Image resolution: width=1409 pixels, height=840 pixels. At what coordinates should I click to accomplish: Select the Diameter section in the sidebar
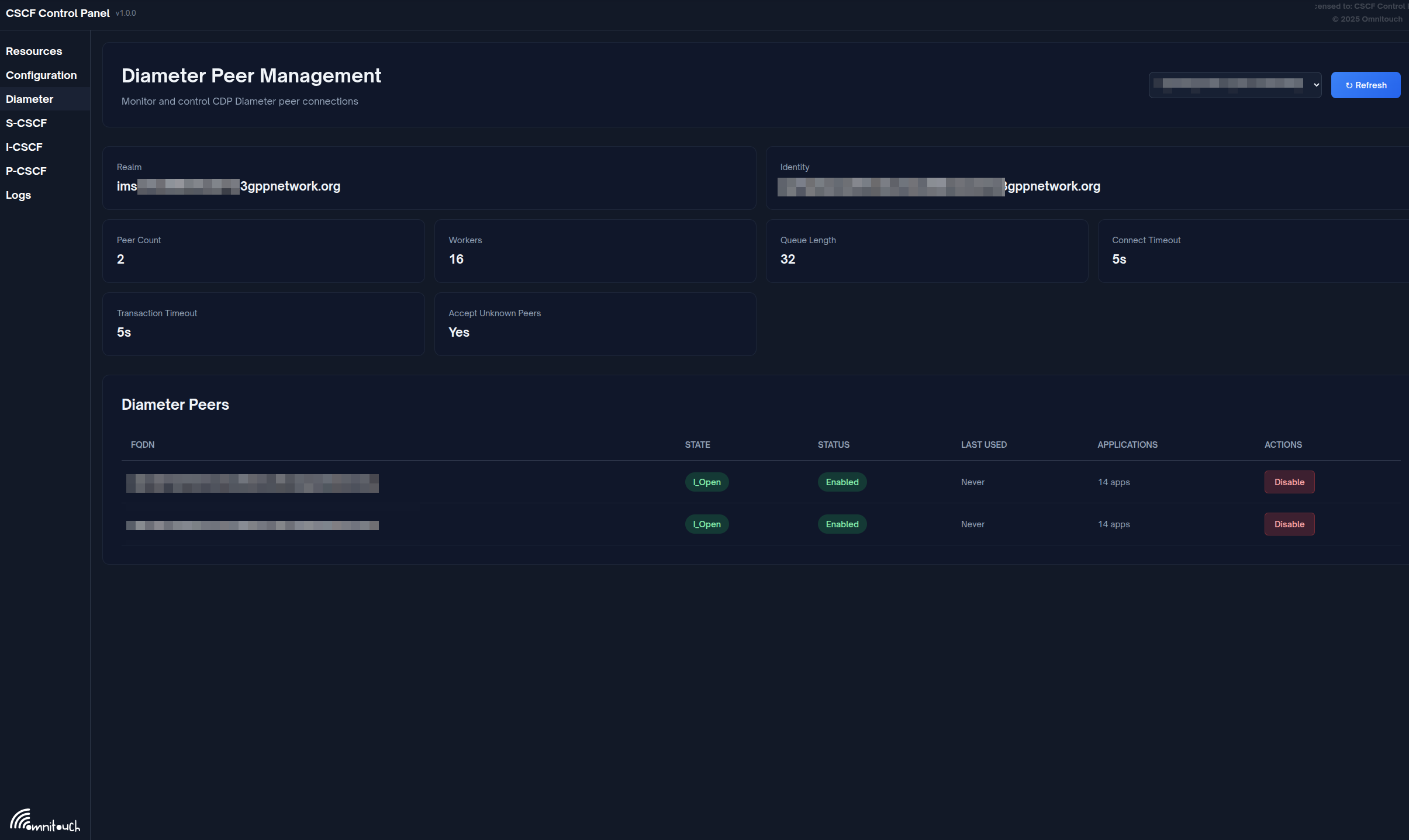(29, 99)
